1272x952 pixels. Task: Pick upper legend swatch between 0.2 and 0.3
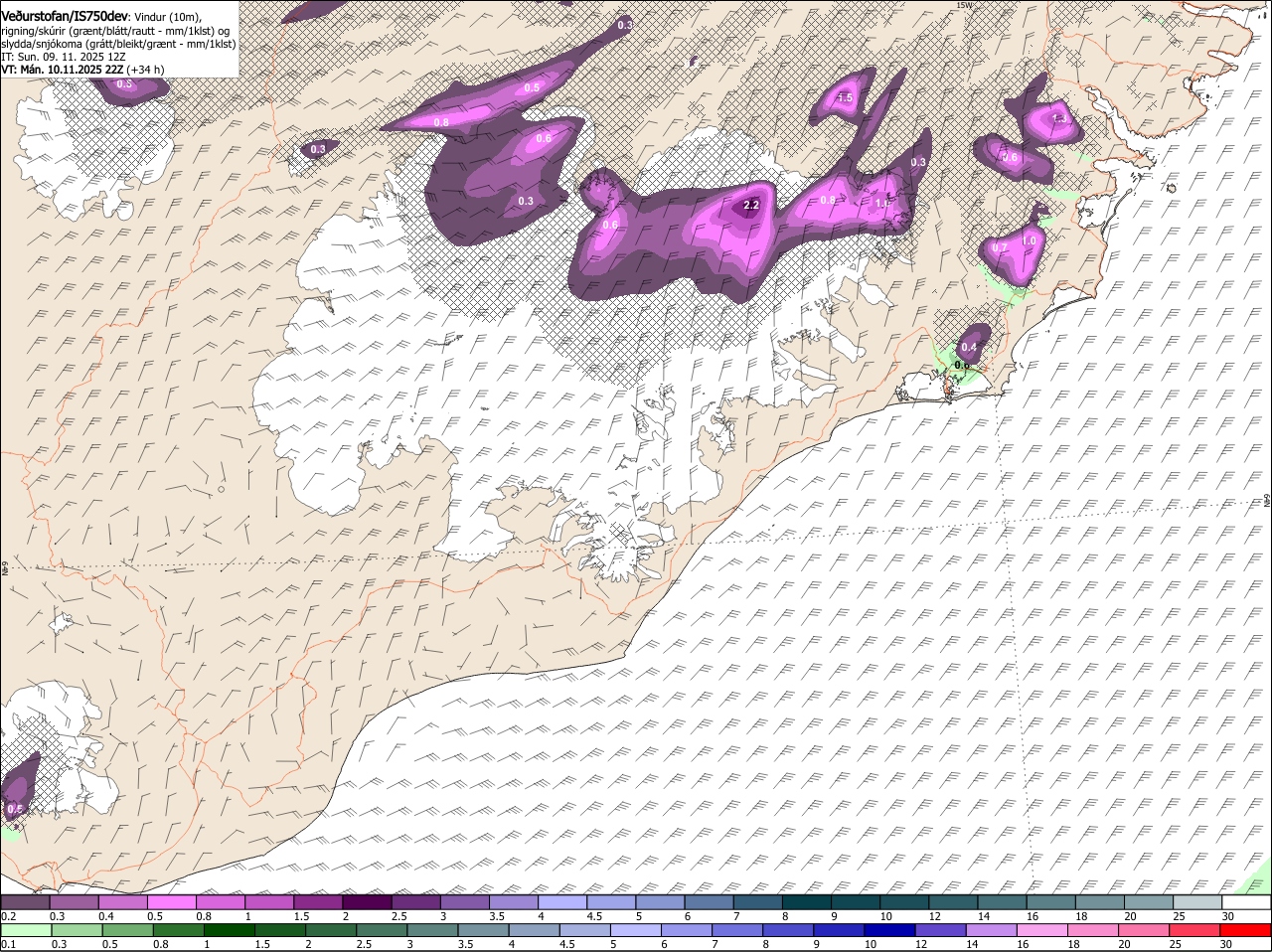(25, 902)
